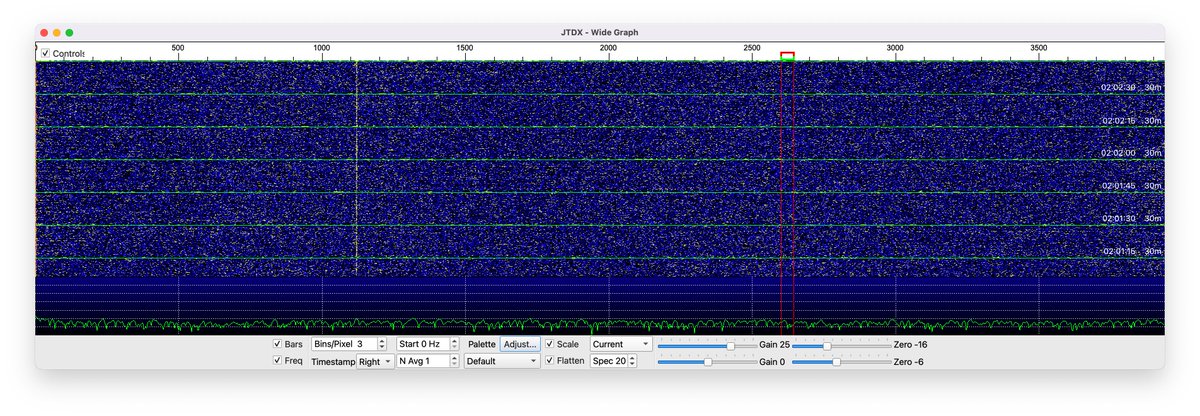Screen dimensions: 1200x416
Task: Click inside the N Avg 1 field
Action: tap(422, 361)
